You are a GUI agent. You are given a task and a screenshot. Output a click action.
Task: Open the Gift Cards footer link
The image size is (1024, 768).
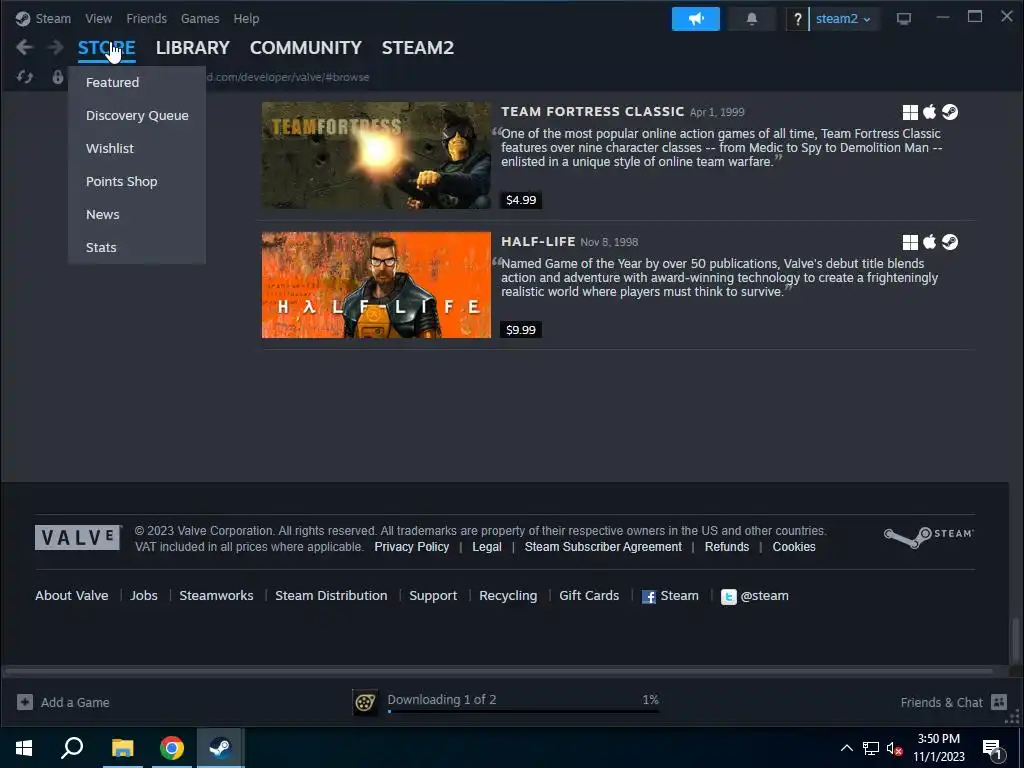tap(589, 596)
